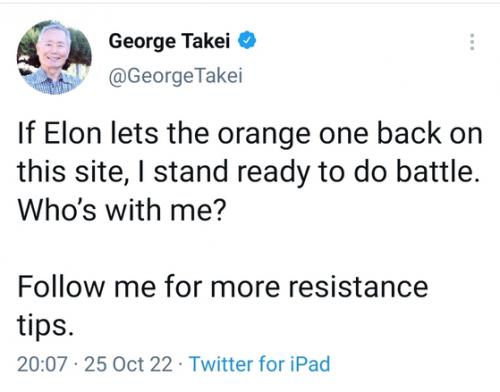The height and width of the screenshot is (392, 500).
Task: Open the @GeorgeTakei handle link
Action: click(x=175, y=76)
